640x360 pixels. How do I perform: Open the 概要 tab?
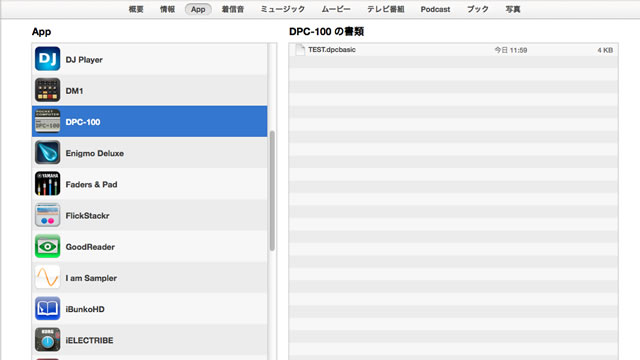[x=136, y=9]
